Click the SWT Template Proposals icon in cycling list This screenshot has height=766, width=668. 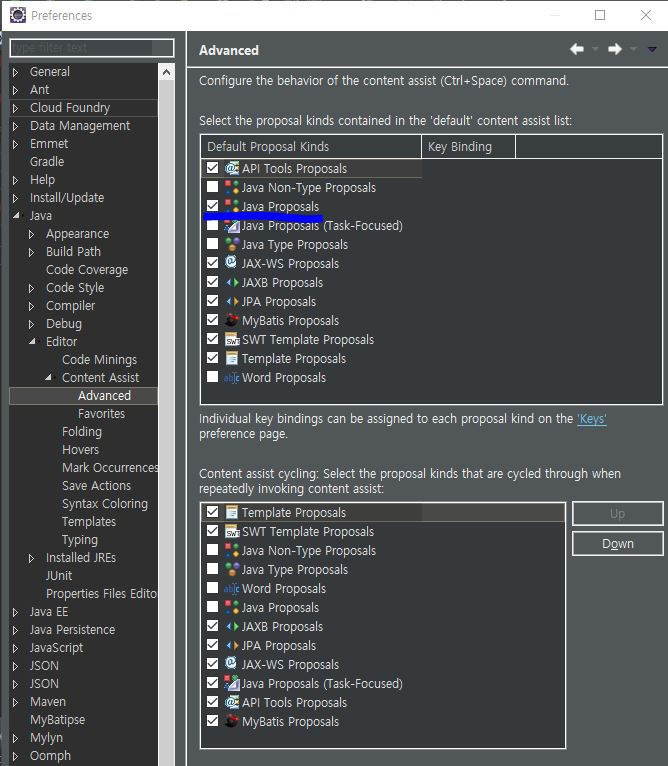tap(232, 532)
